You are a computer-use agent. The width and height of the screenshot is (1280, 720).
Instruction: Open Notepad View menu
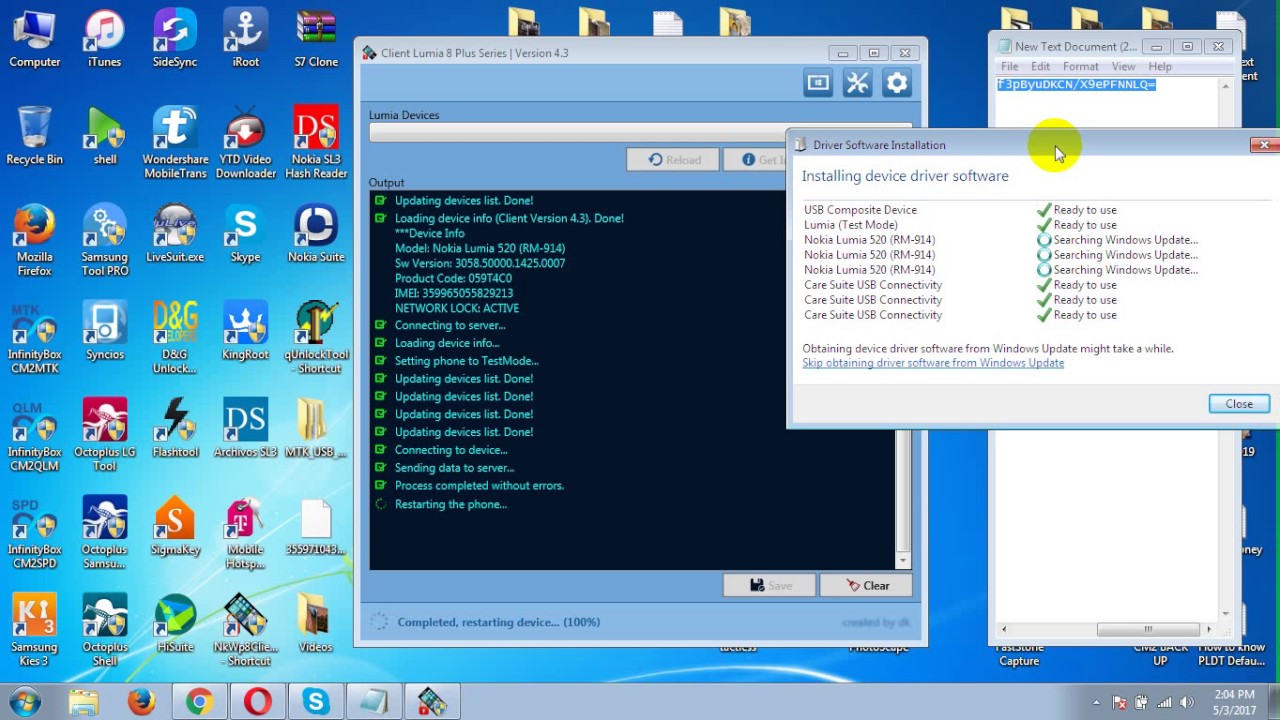click(x=1123, y=66)
